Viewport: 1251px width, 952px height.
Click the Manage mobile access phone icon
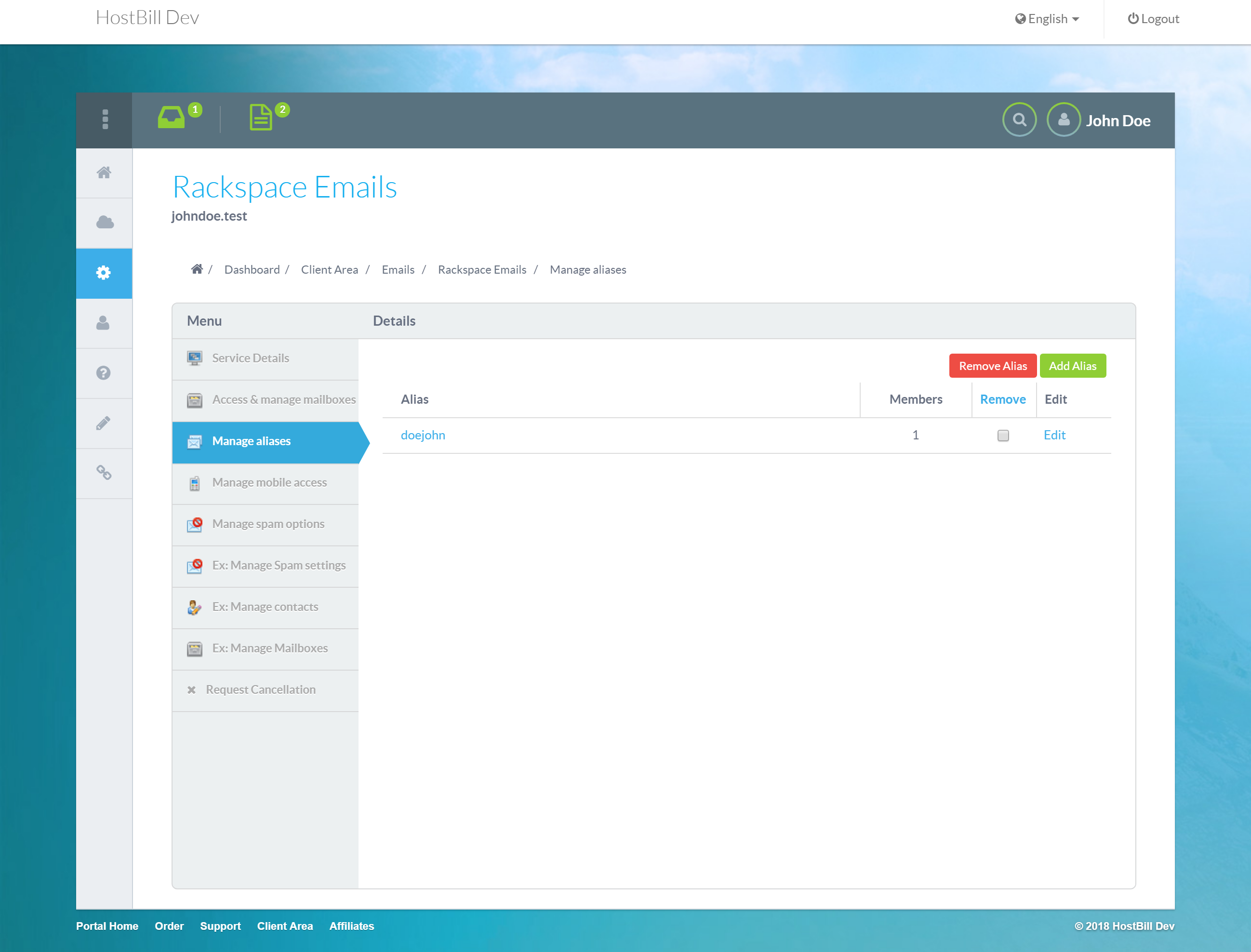[194, 483]
